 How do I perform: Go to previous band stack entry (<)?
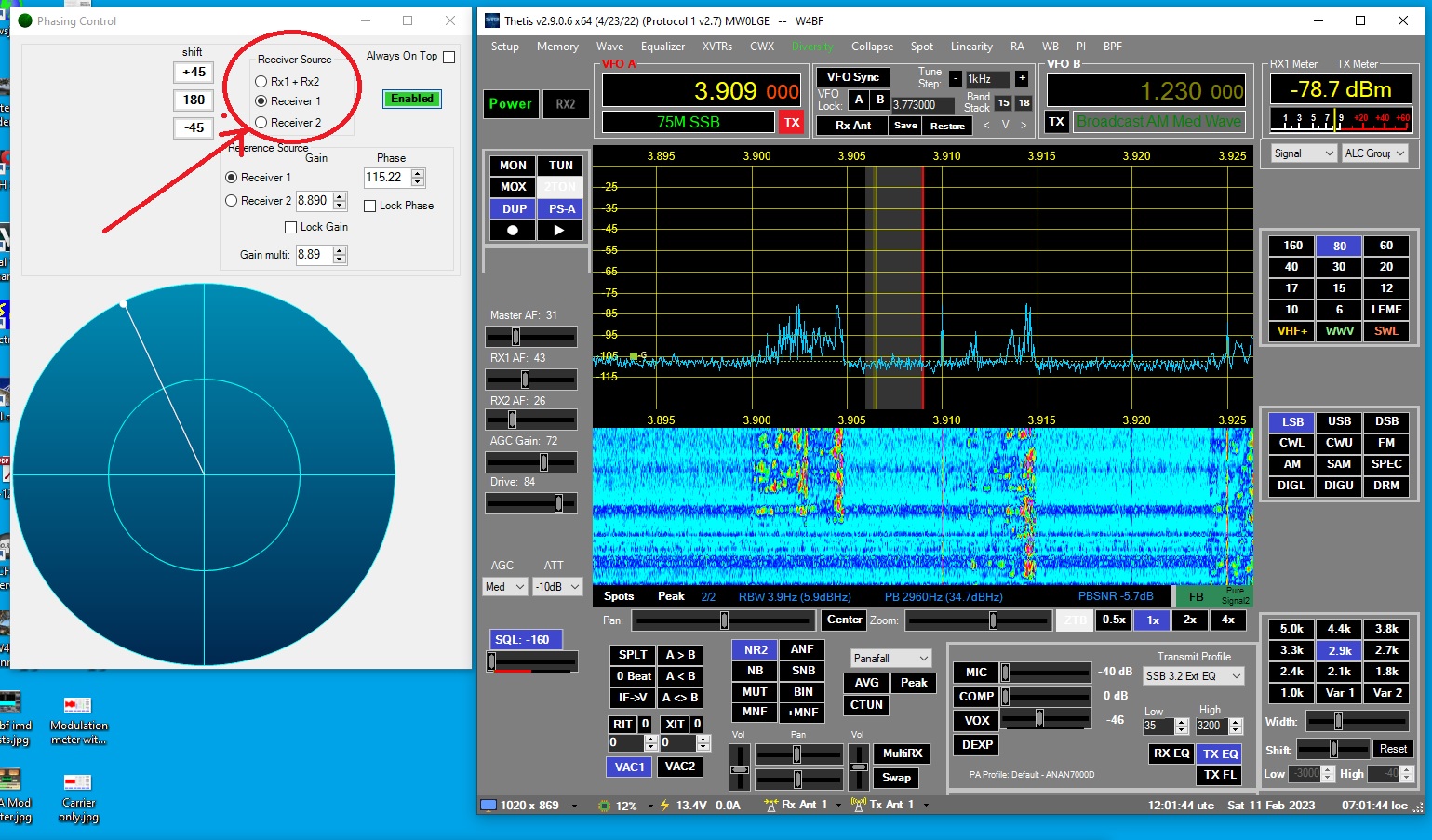(x=986, y=125)
